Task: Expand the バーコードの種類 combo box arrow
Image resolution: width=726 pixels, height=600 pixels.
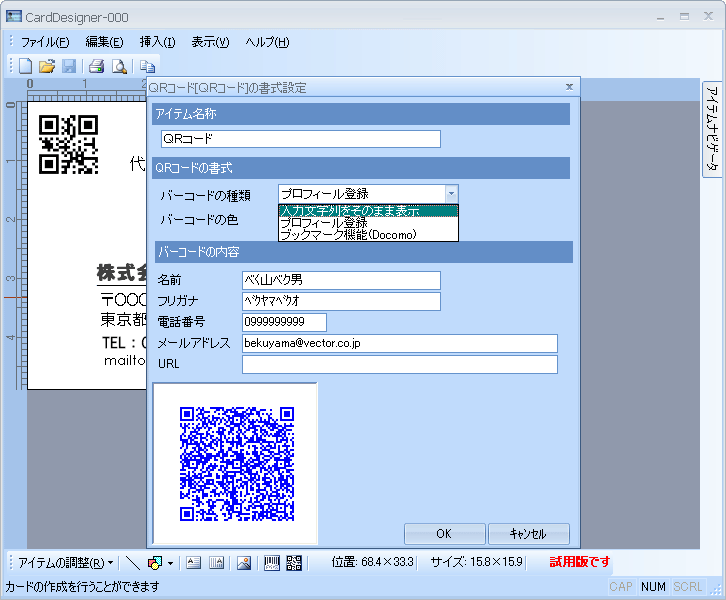Action: coord(451,194)
